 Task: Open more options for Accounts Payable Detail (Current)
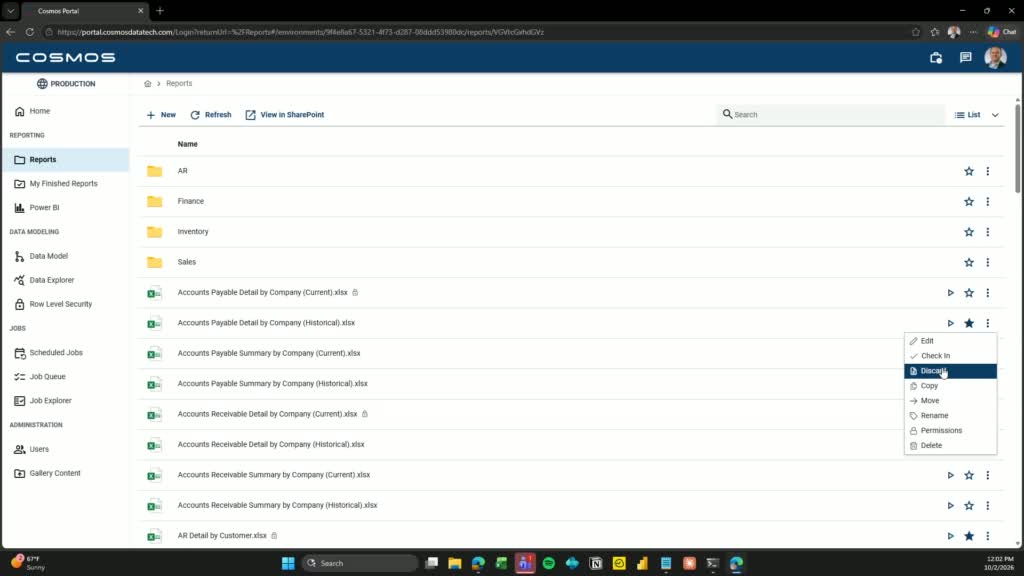point(987,293)
